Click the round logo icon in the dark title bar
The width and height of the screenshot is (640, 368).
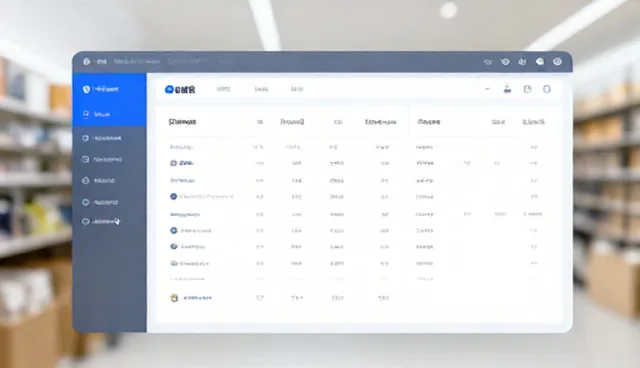click(87, 62)
